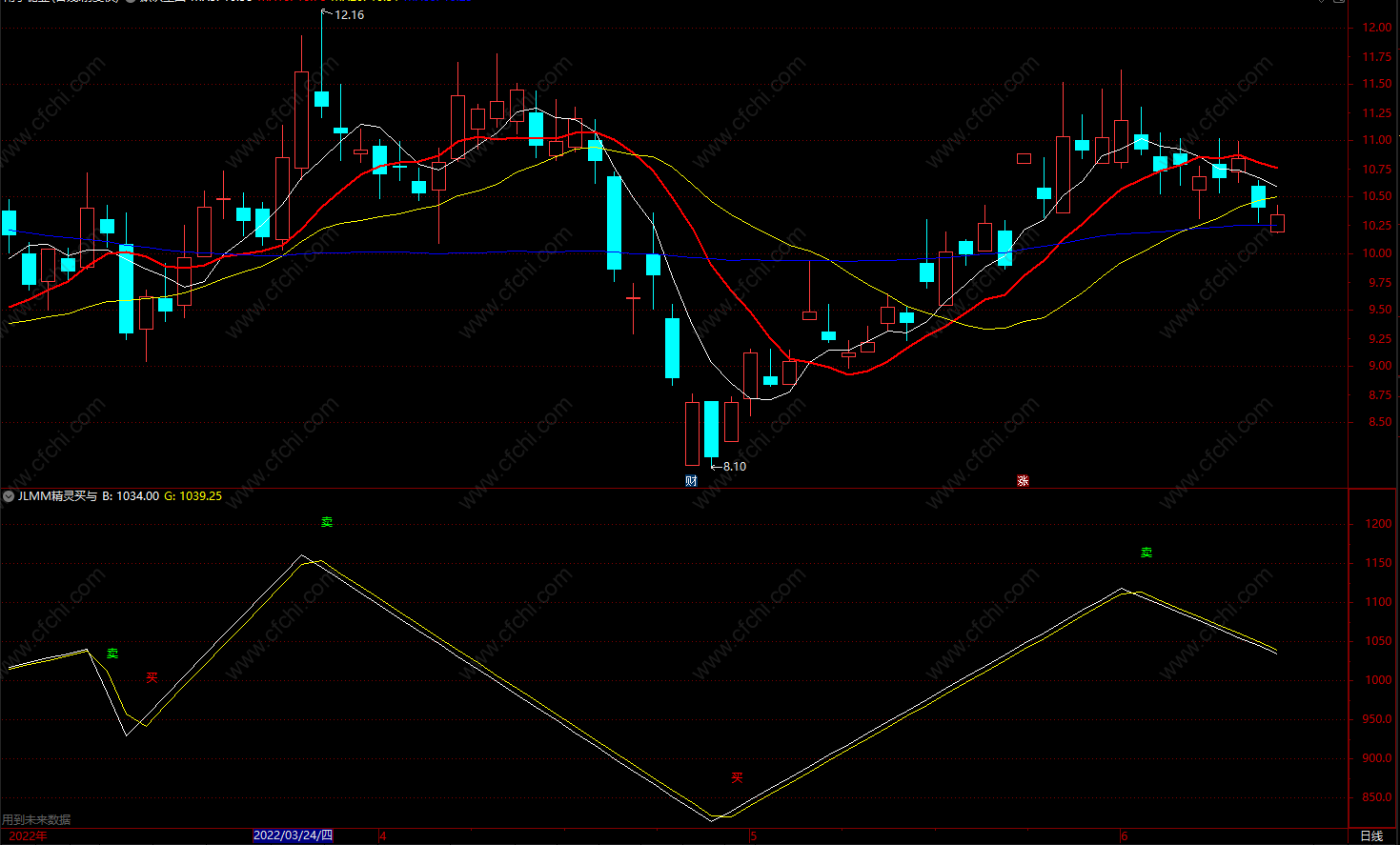Click the 9.00 price axis label

[1379, 366]
